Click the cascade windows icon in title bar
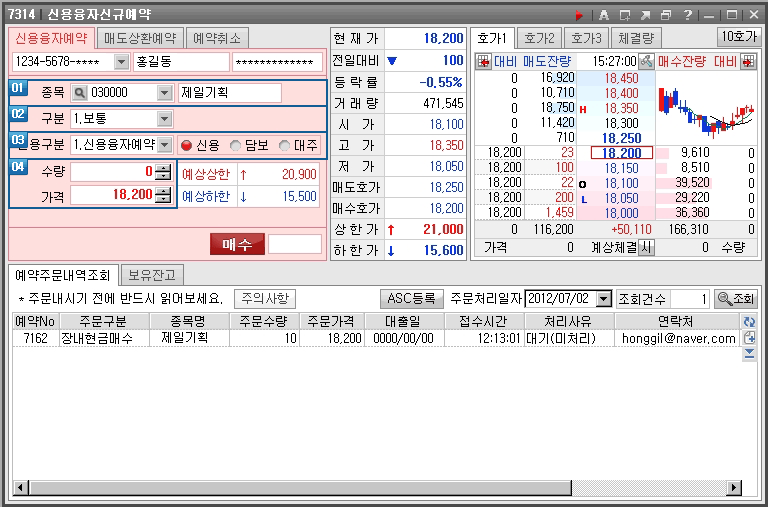768x507 pixels. coord(666,15)
